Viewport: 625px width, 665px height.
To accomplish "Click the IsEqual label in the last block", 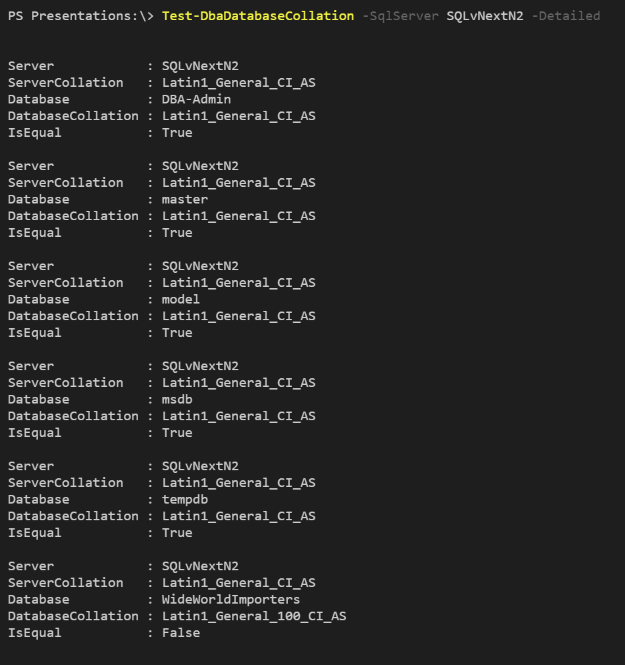I will click(x=35, y=633).
